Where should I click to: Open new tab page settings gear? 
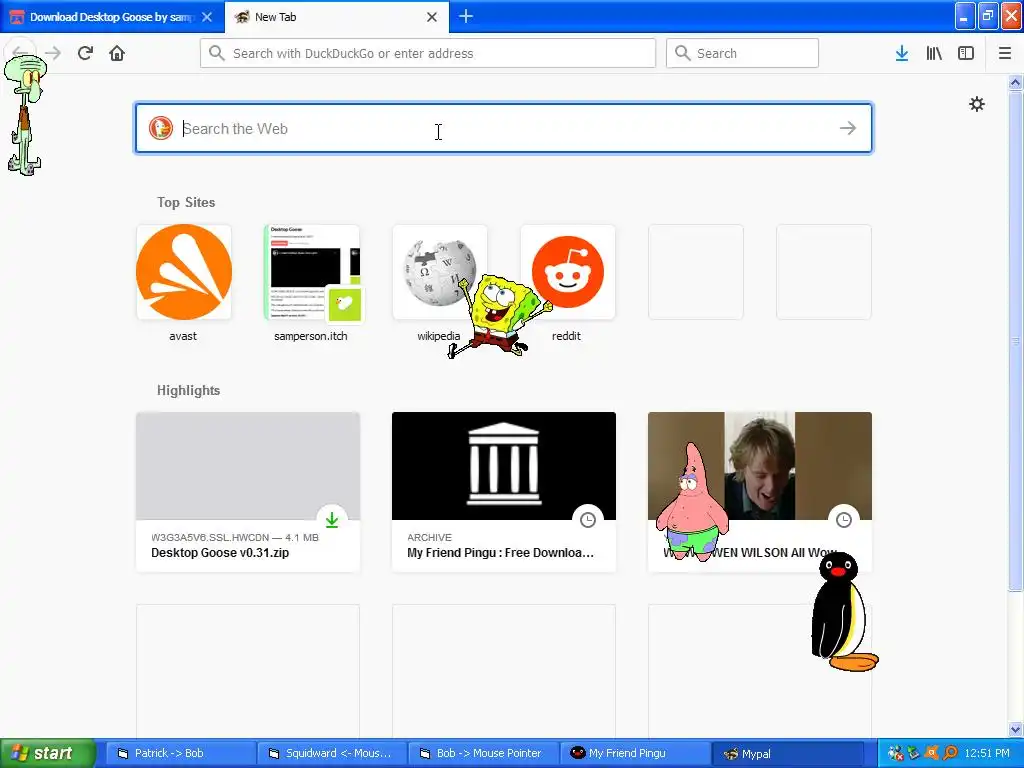click(x=976, y=104)
